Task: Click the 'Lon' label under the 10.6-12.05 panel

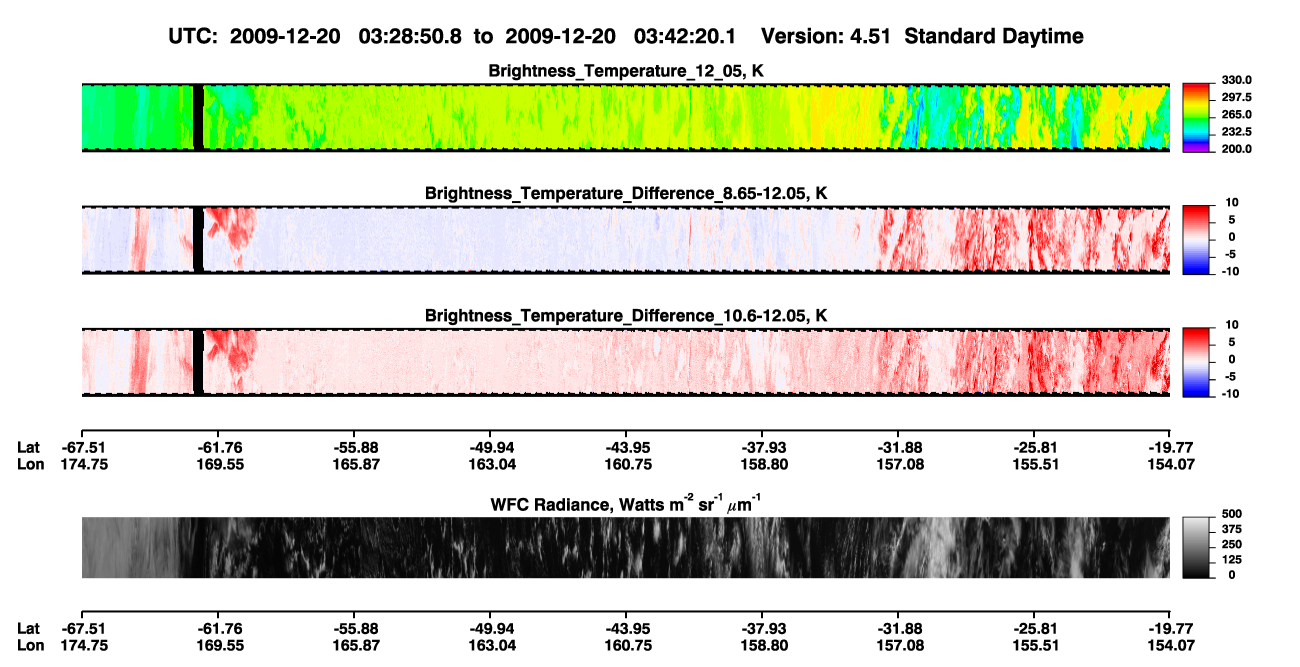Action: pyautogui.click(x=30, y=464)
